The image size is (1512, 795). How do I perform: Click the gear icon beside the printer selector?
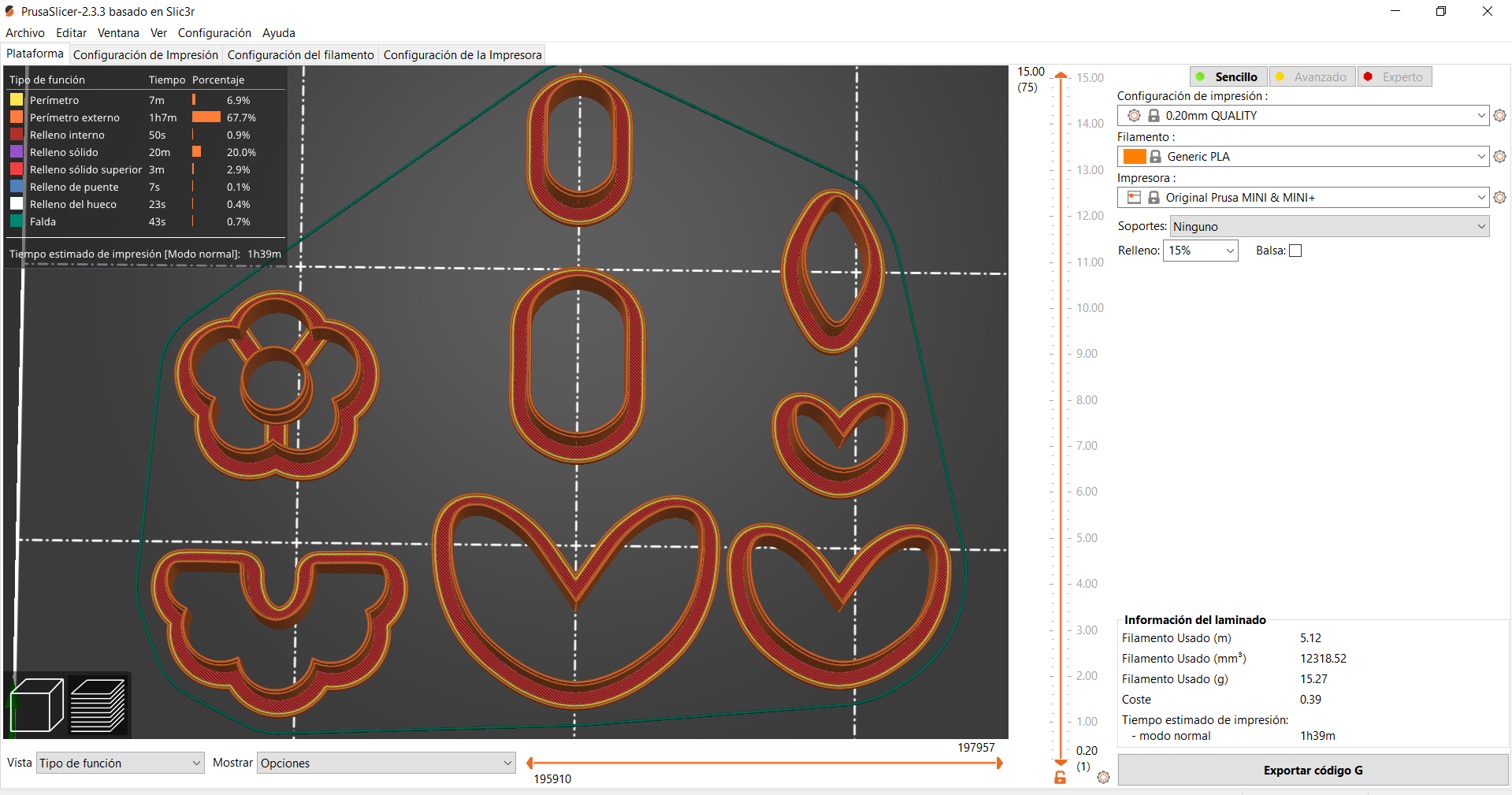1499,198
